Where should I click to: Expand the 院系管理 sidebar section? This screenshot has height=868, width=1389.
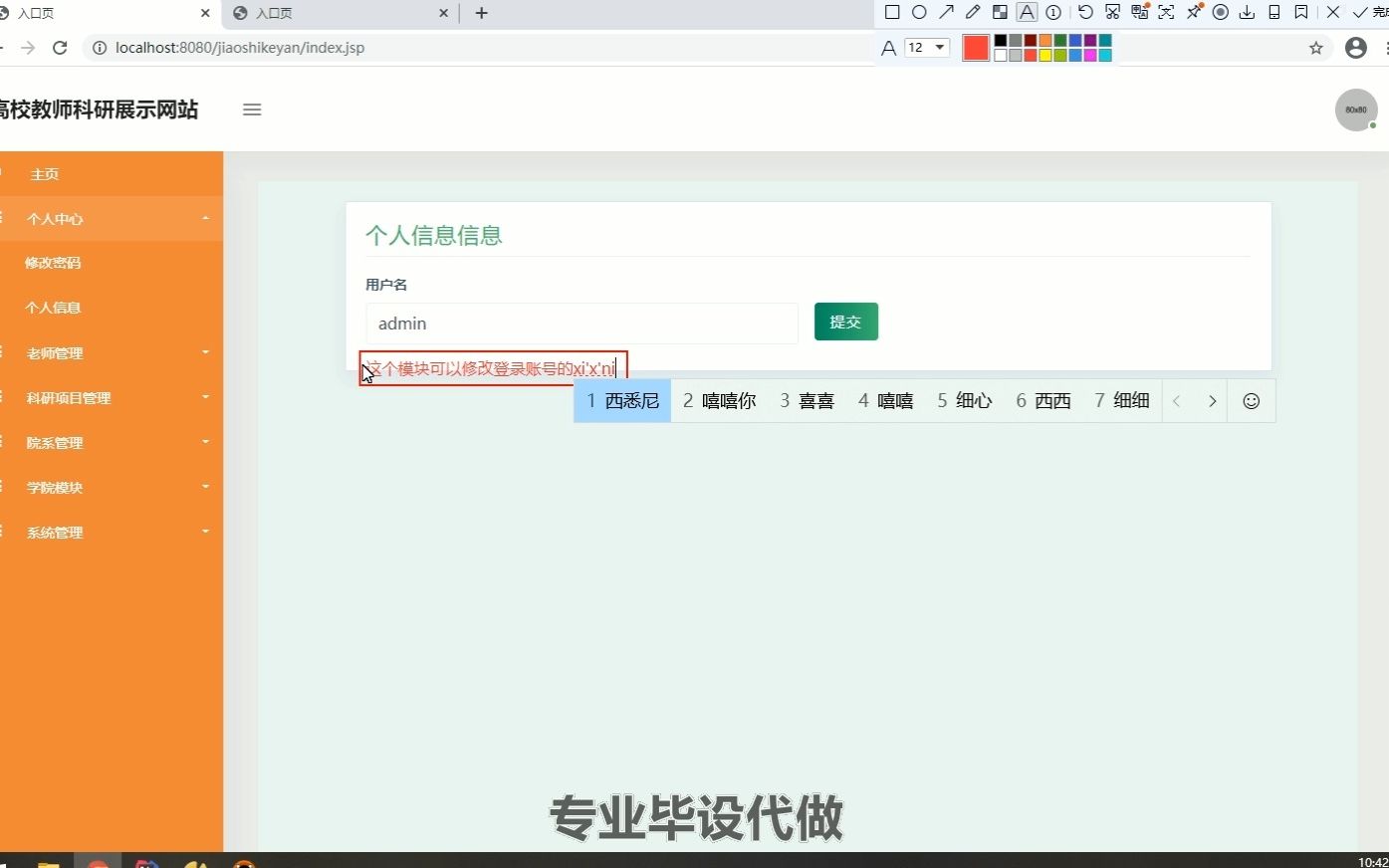pyautogui.click(x=112, y=443)
